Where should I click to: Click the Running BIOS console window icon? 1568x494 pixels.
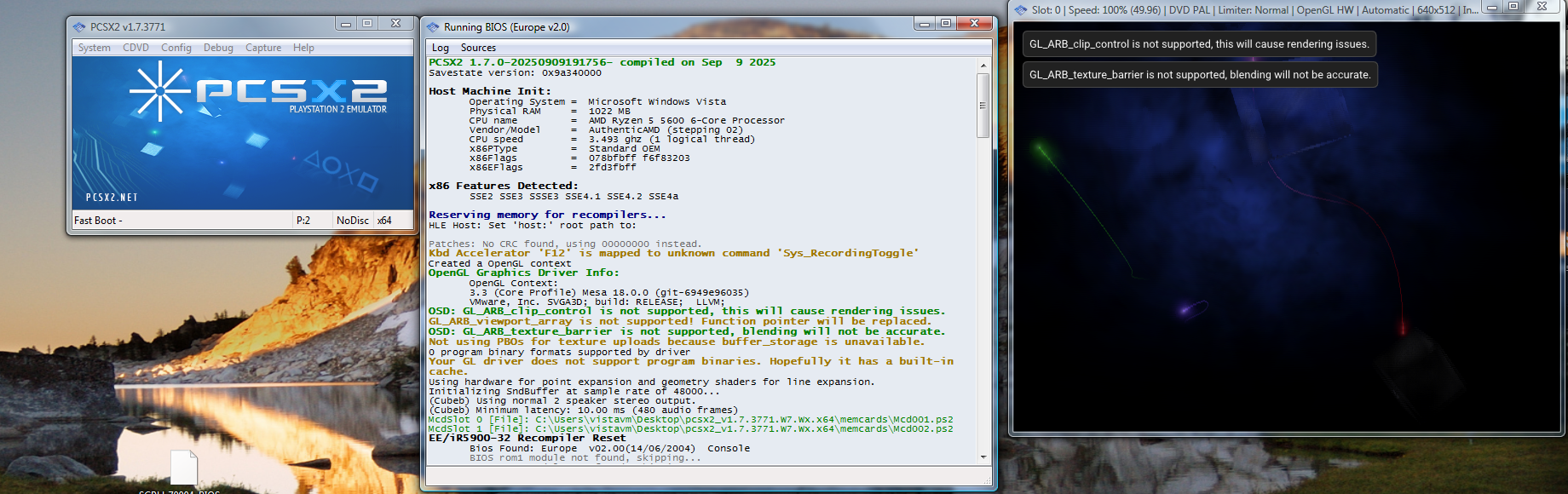coord(433,27)
